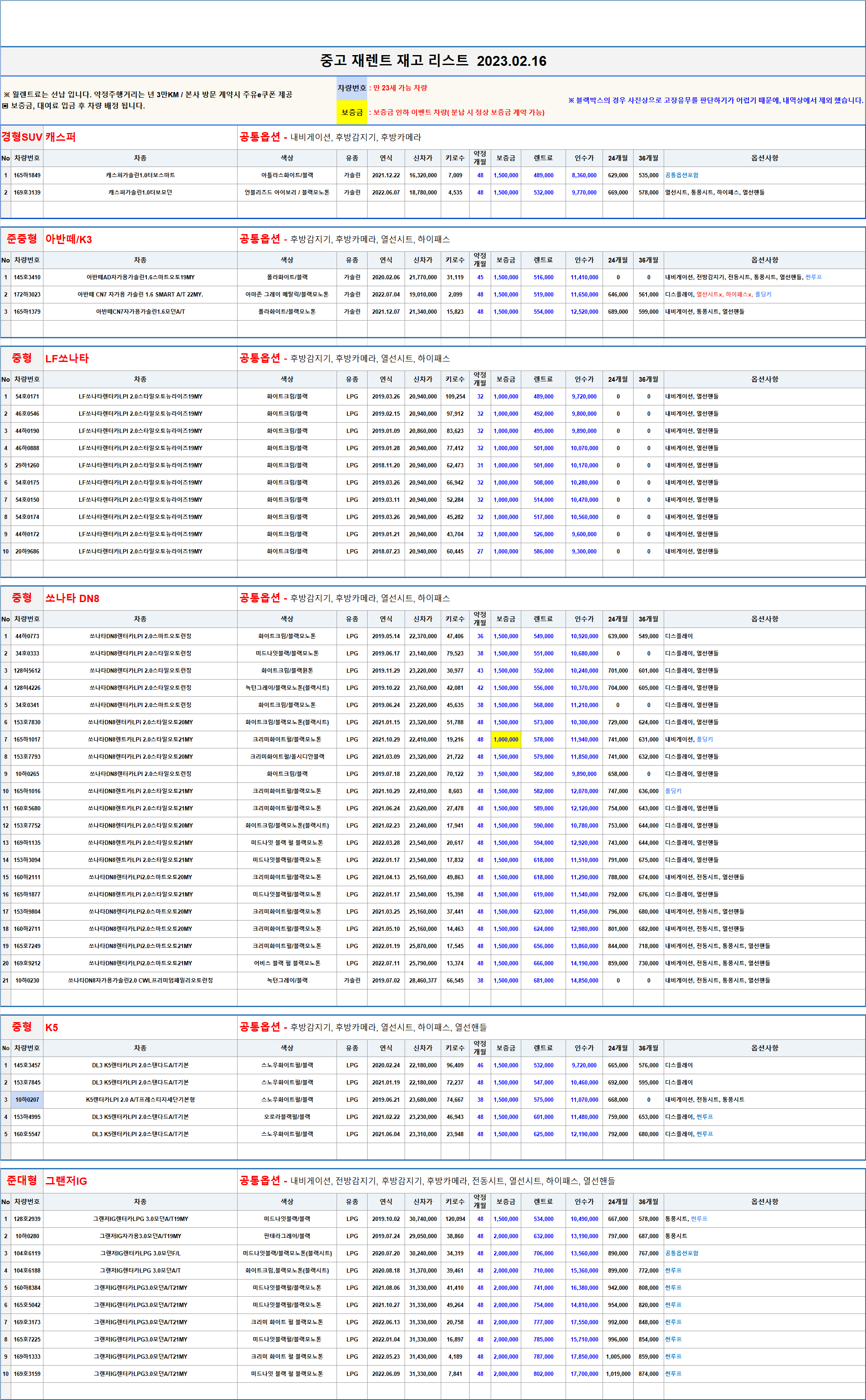Click 24-month price 1,019,000

click(618, 1373)
